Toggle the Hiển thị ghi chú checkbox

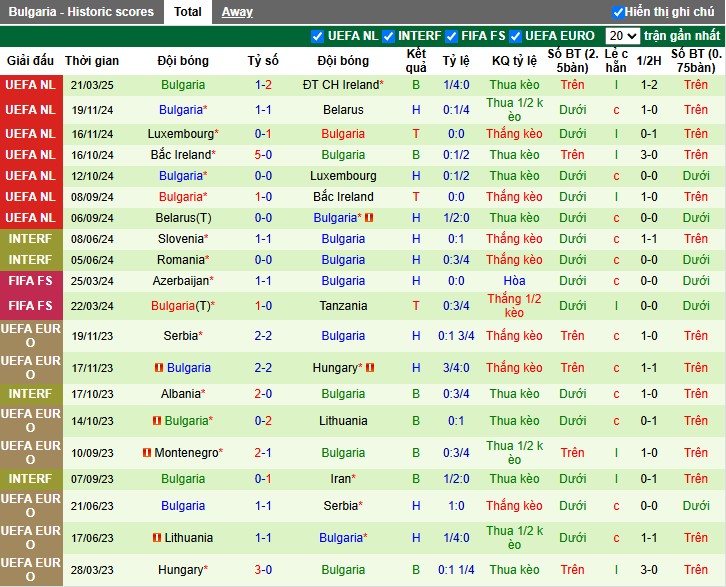click(618, 12)
